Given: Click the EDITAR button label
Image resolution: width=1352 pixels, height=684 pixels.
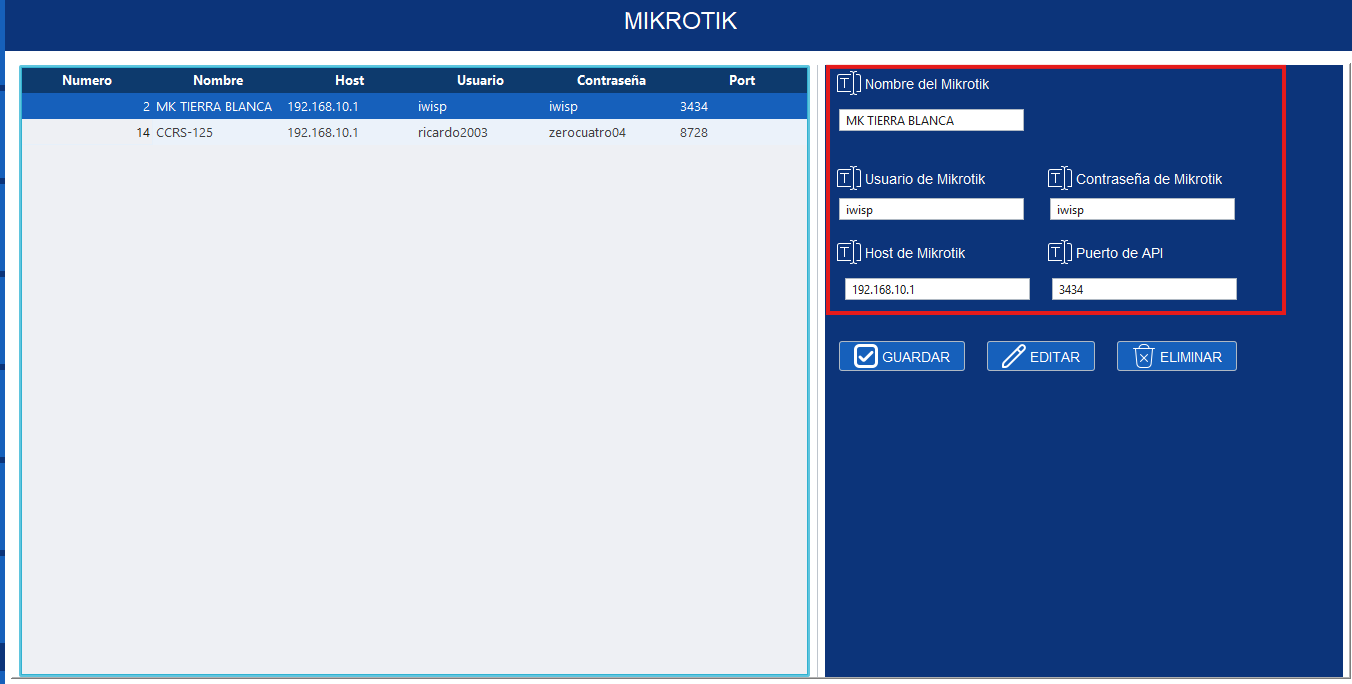Looking at the screenshot, I should point(1055,357).
